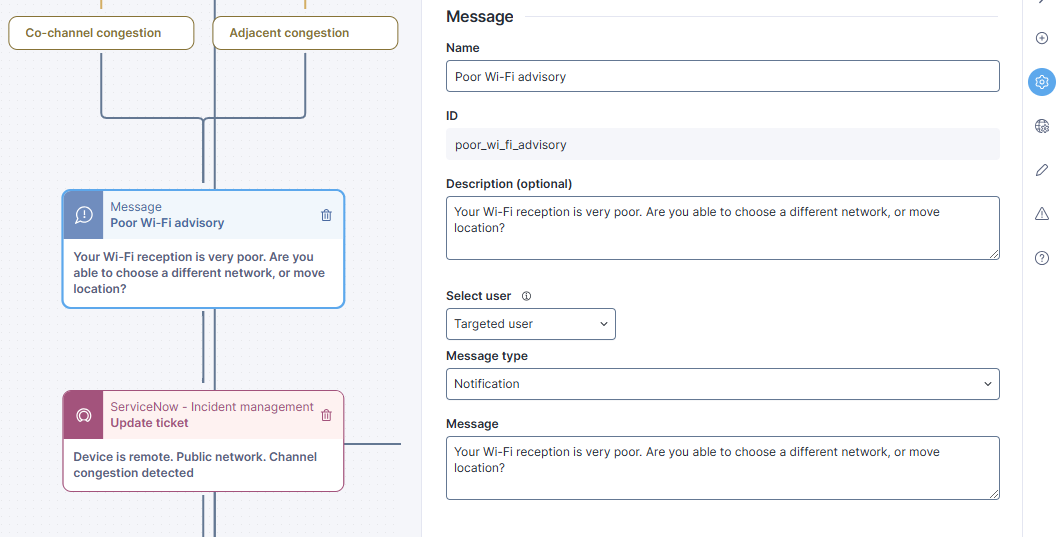Expand the Message type Notification dropdown
Screen dimensions: 1059x537
pyautogui.click(x=722, y=384)
